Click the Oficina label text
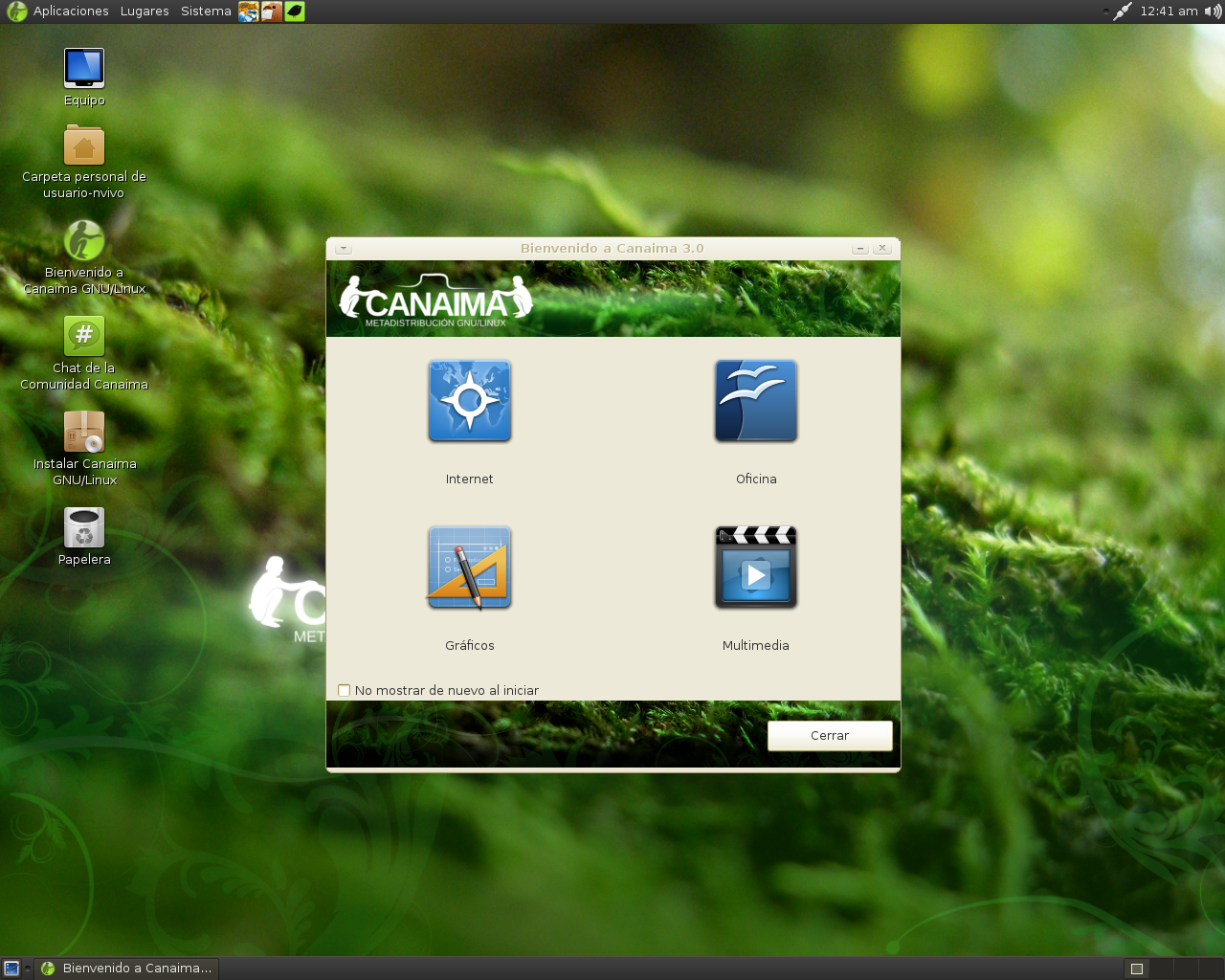 click(756, 479)
